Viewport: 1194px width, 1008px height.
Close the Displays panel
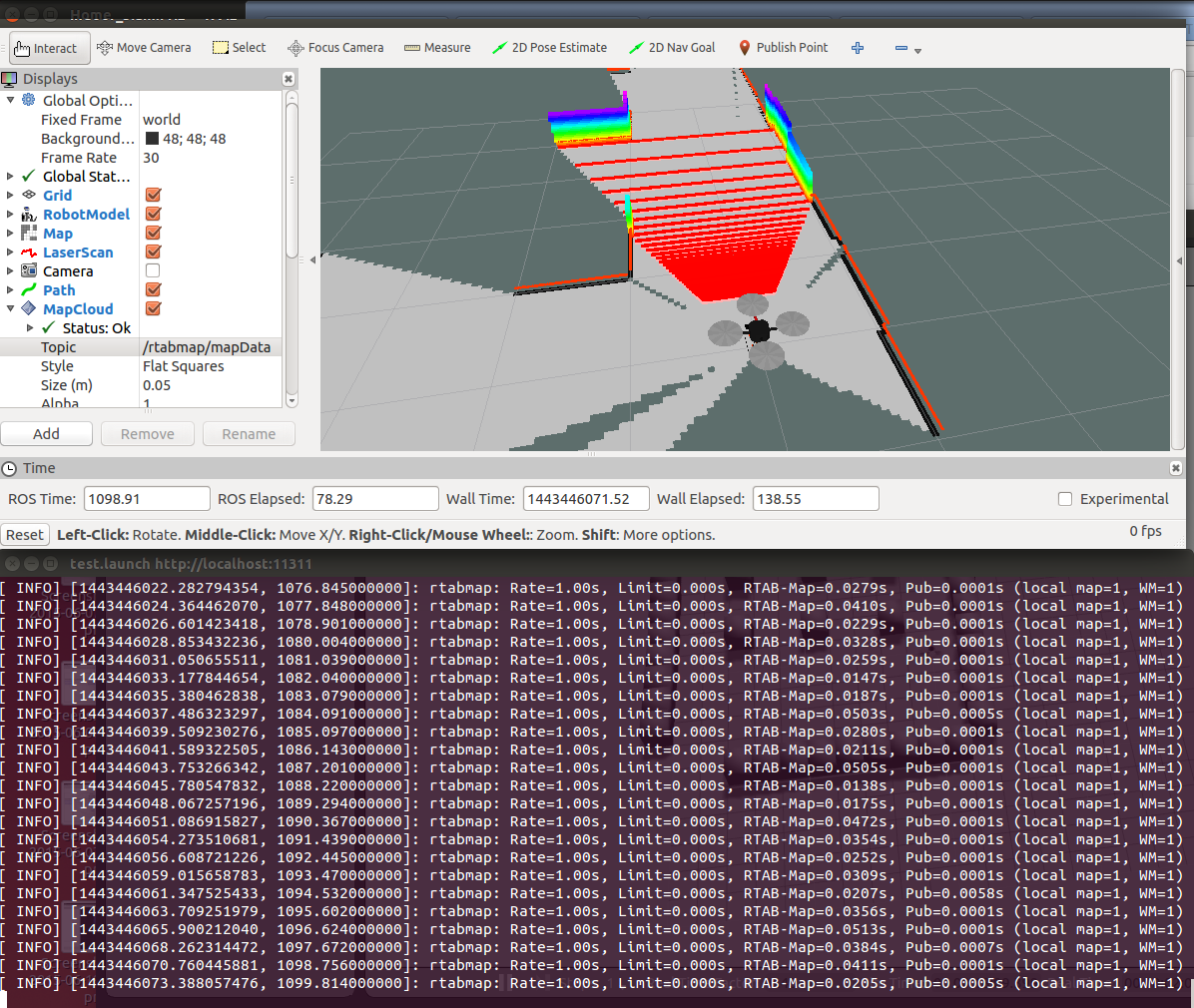click(x=289, y=79)
